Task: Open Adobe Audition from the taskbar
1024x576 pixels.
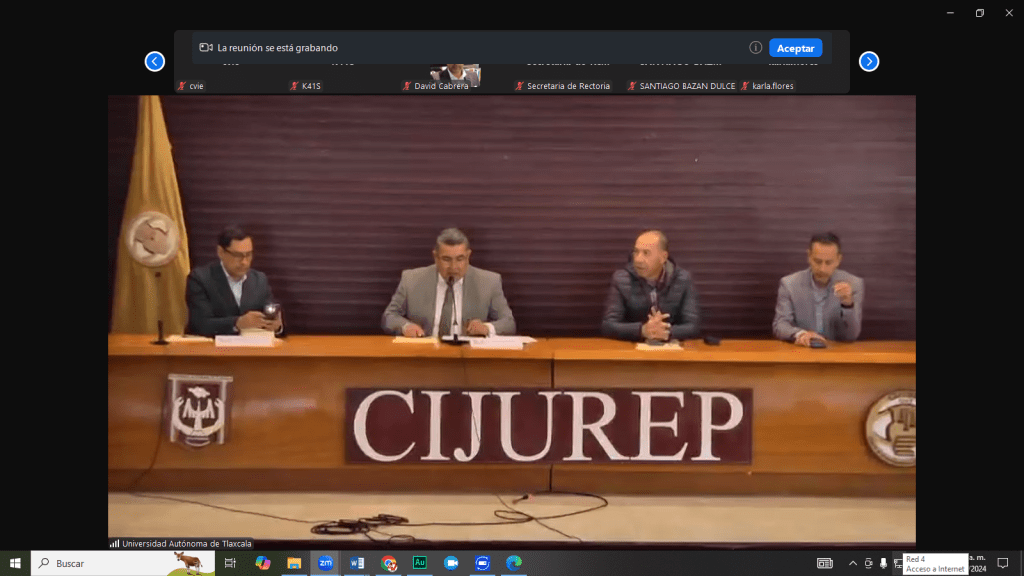Action: pos(420,563)
